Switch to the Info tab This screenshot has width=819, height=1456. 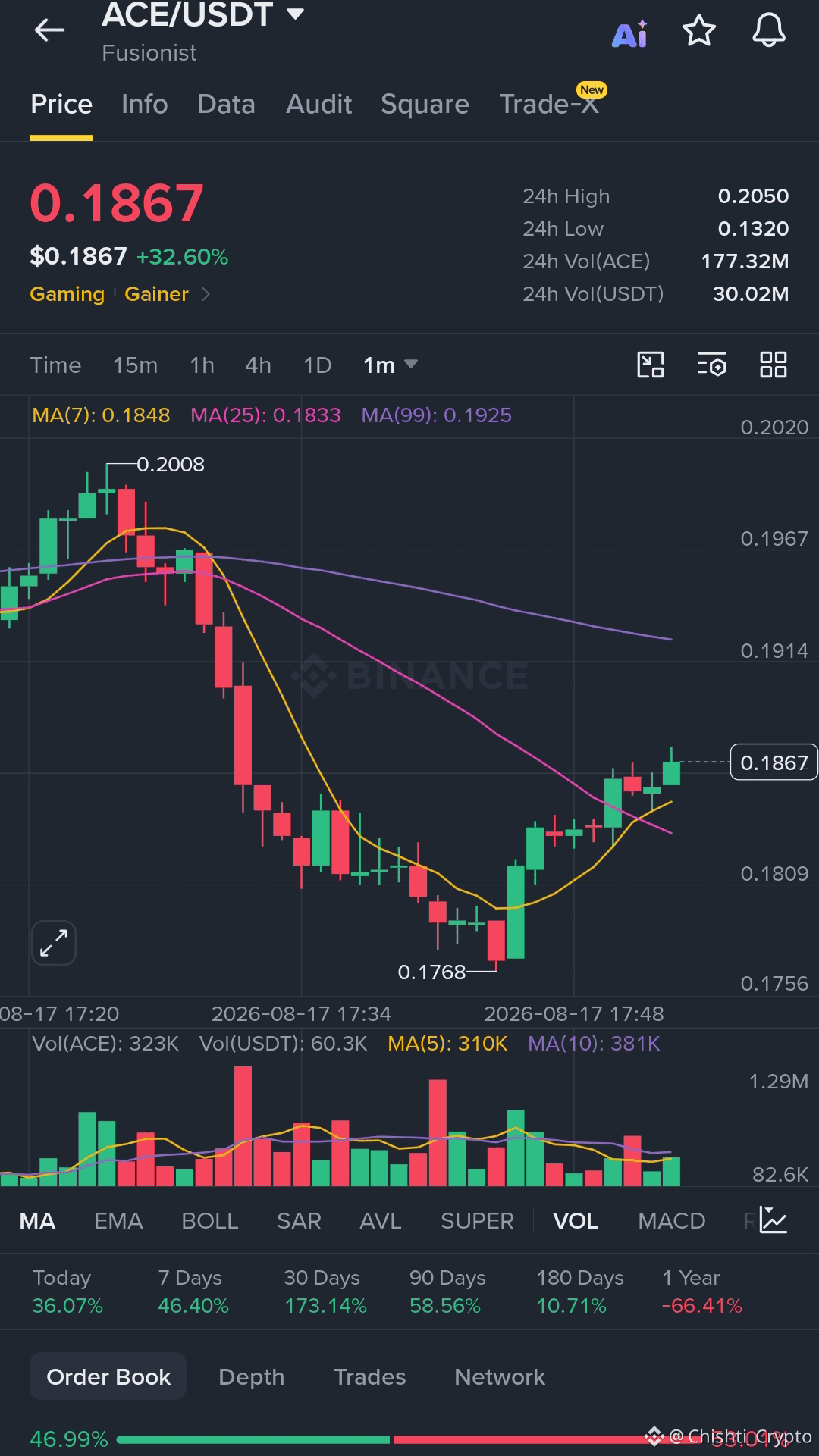pyautogui.click(x=144, y=104)
